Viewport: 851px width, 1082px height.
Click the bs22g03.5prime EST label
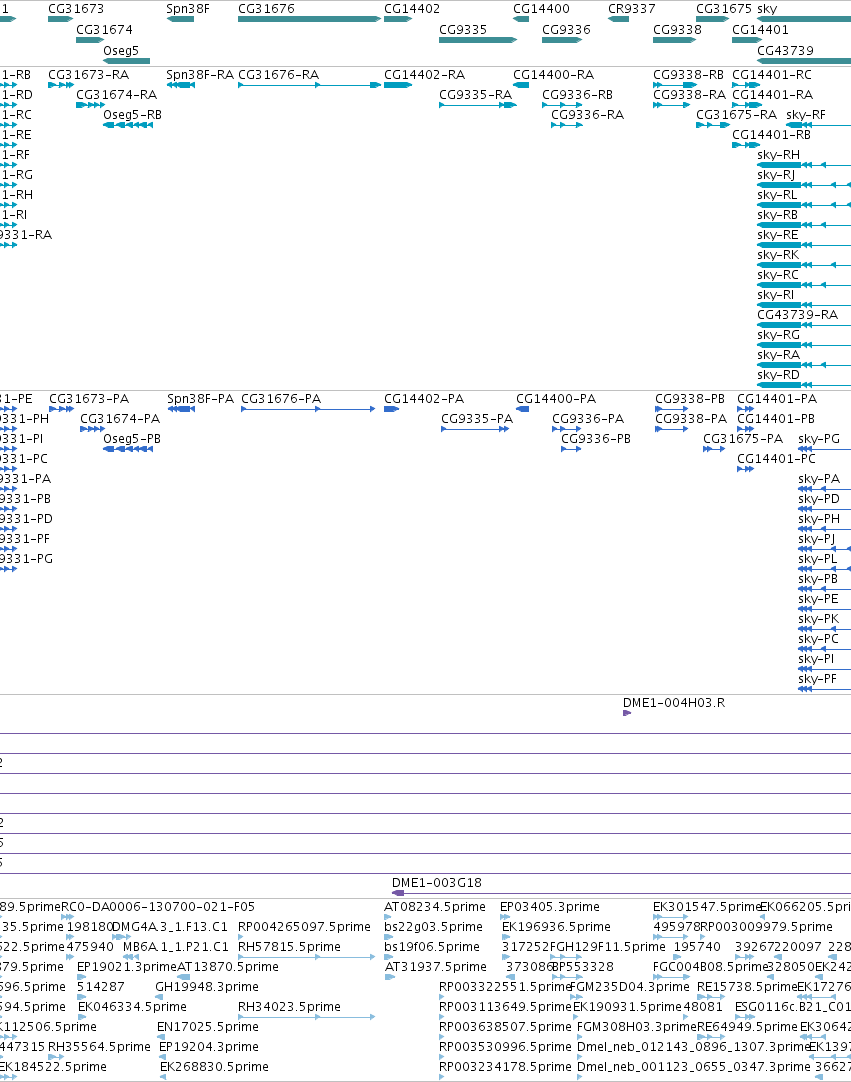coord(433,927)
